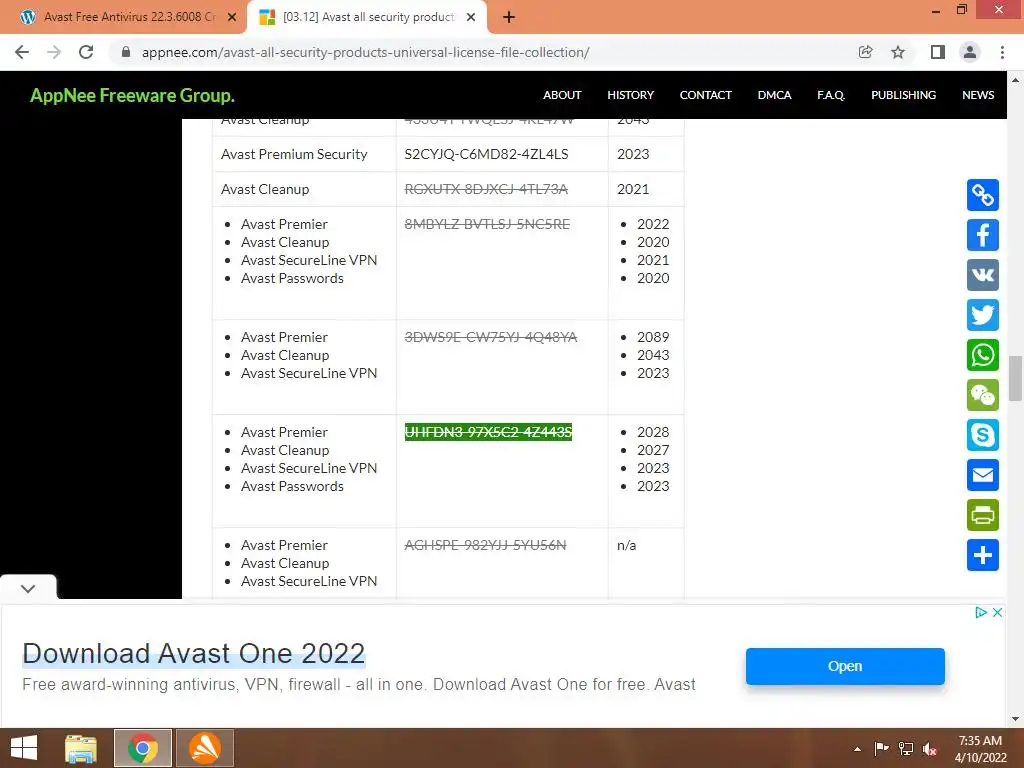Image resolution: width=1024 pixels, height=768 pixels.
Task: Click the Download Avast One 2022 ad headline
Action: tap(193, 653)
